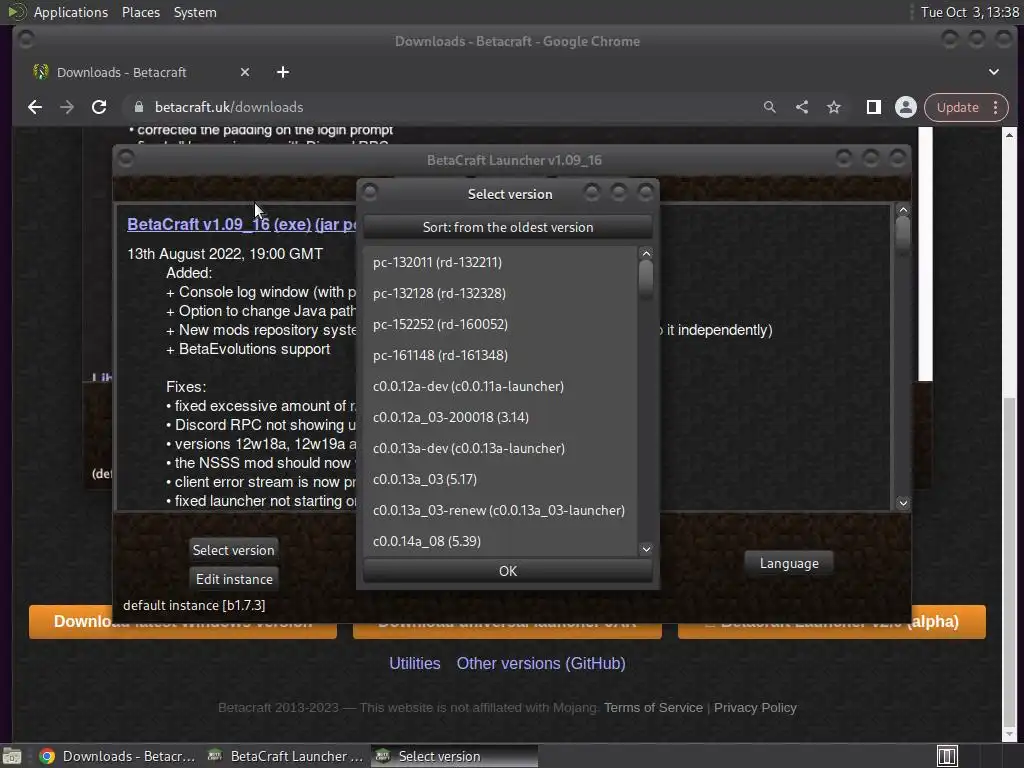
Task: Open the Language button in launcher
Action: click(789, 563)
